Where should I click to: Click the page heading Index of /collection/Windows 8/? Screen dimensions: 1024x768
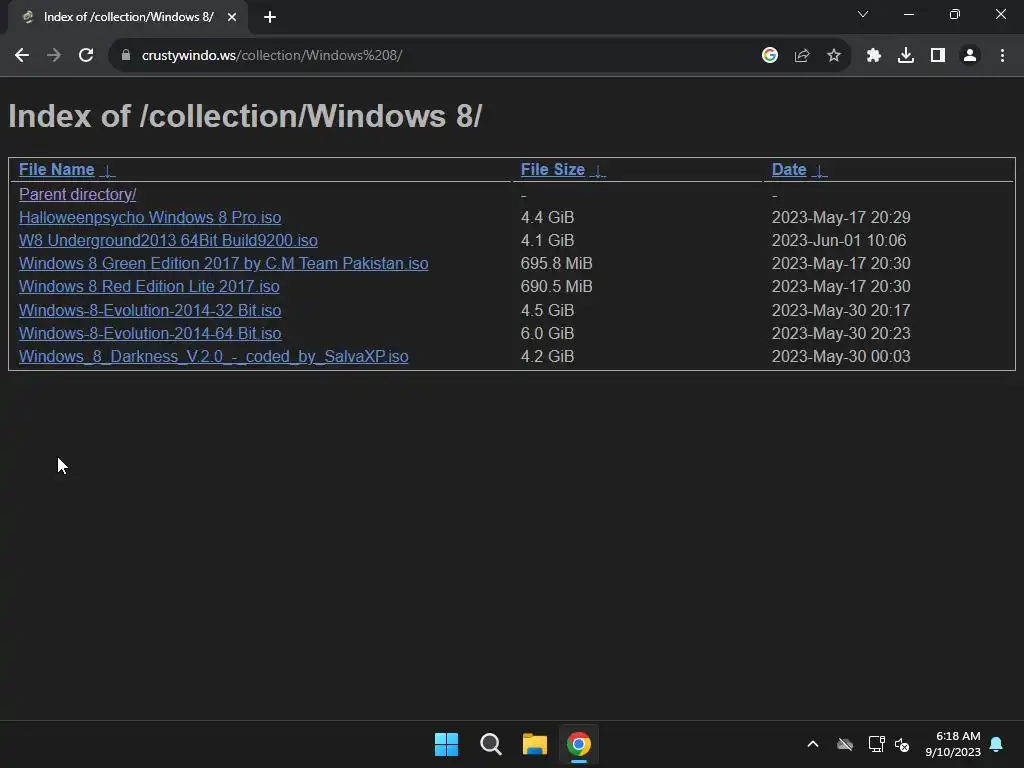245,116
